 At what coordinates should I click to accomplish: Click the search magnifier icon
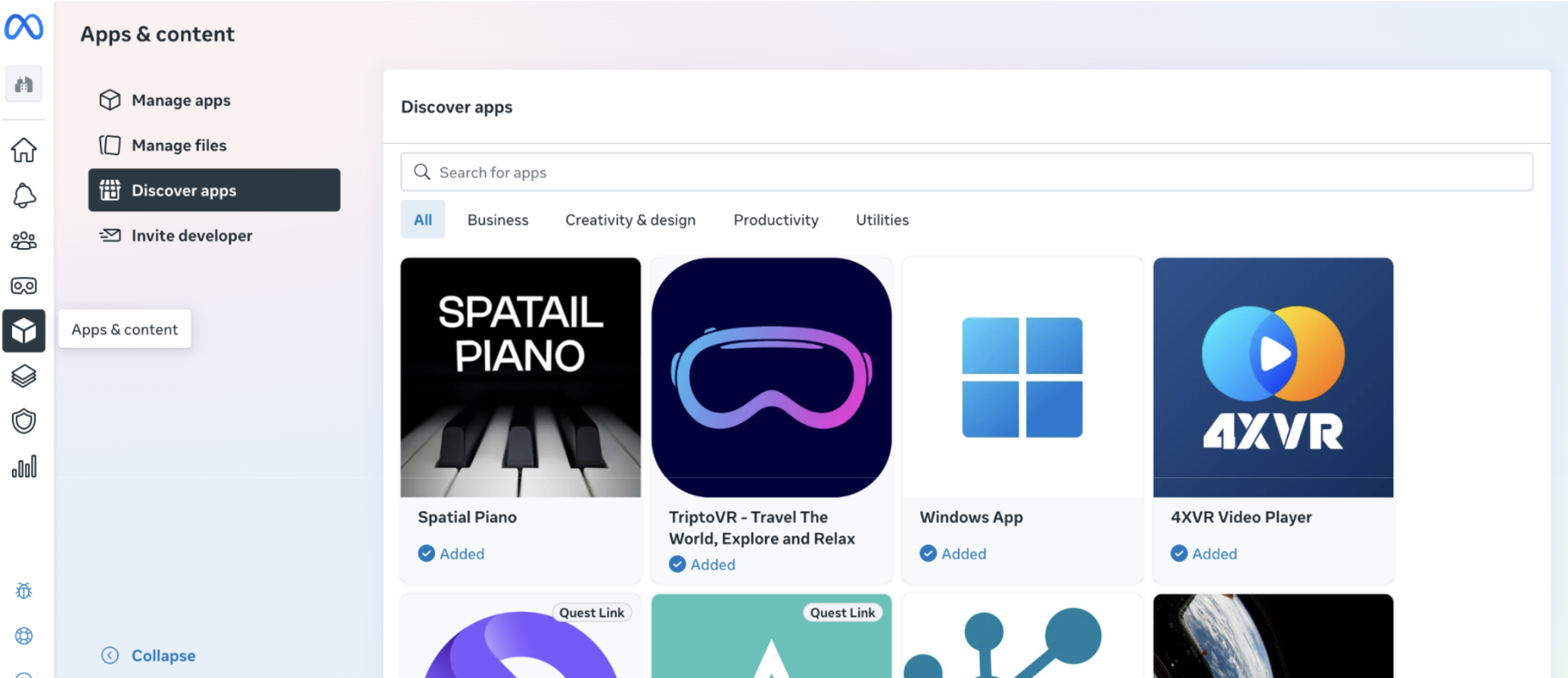pos(422,172)
